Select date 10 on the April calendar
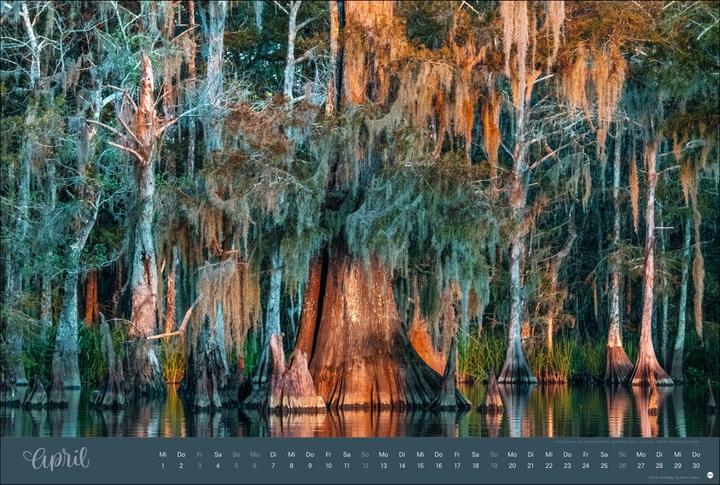Image resolution: width=720 pixels, height=485 pixels. click(x=328, y=466)
